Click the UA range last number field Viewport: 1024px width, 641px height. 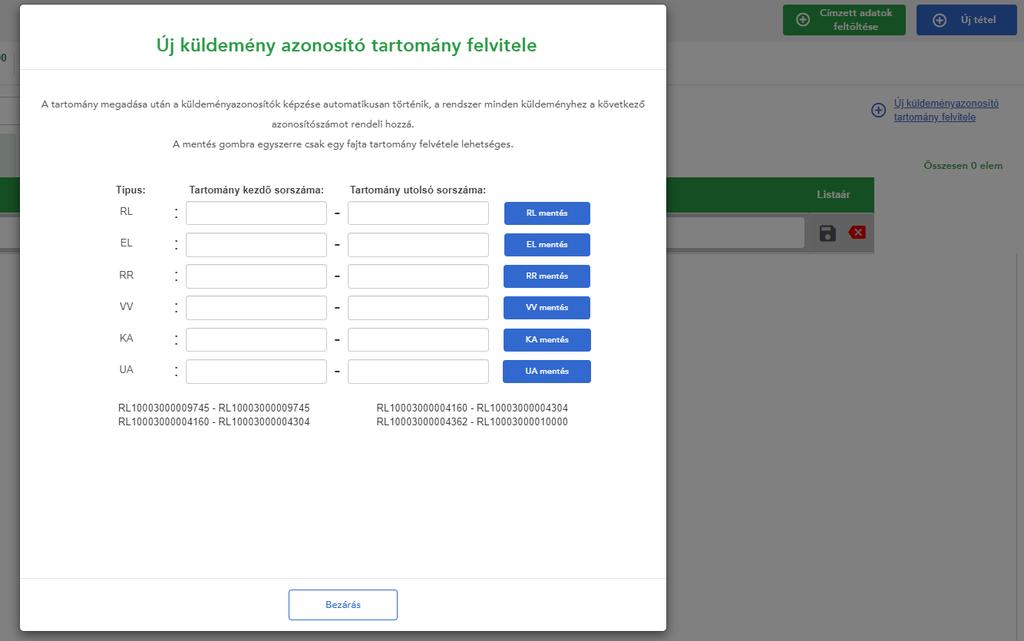418,371
